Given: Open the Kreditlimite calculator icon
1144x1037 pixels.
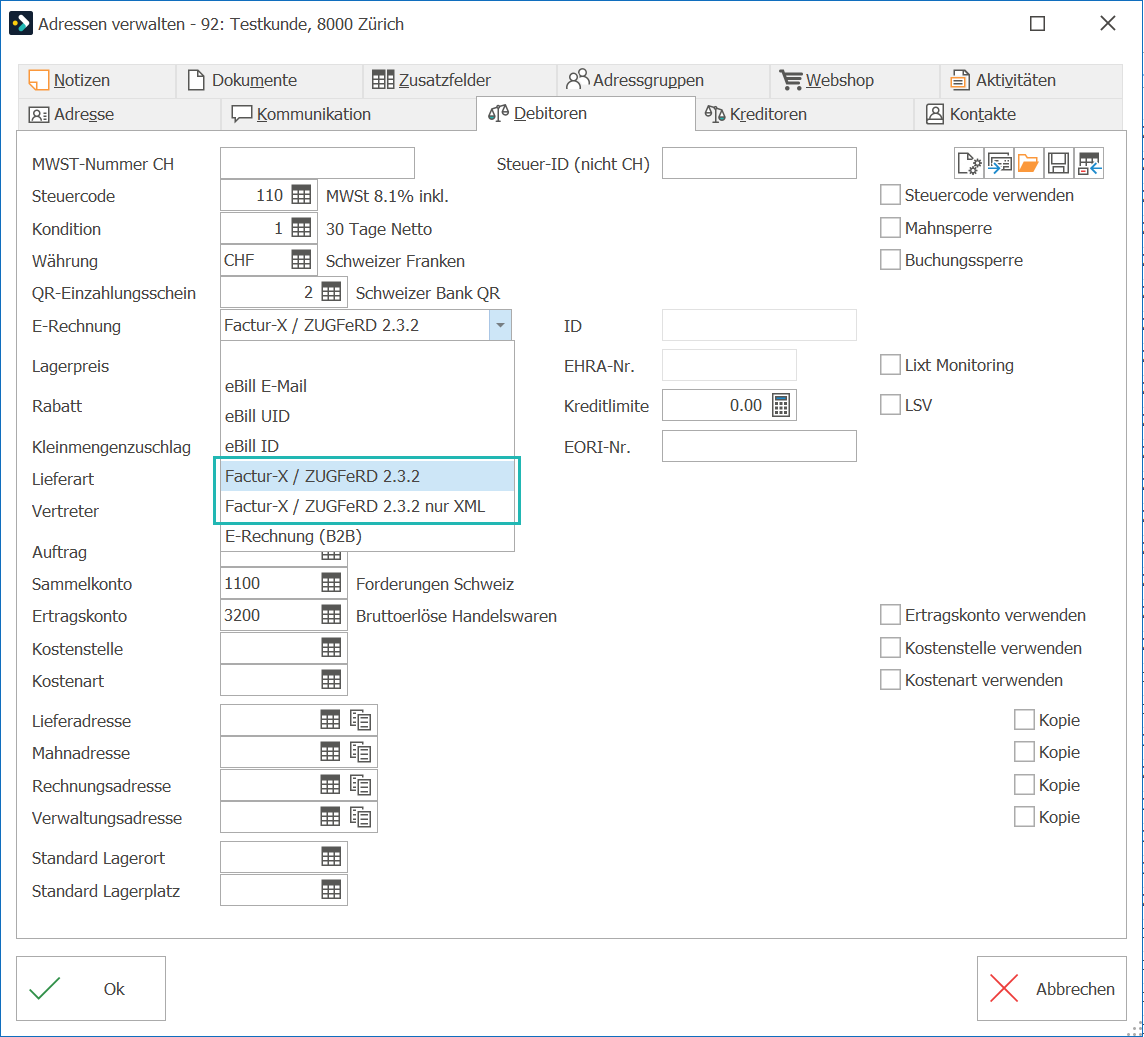Looking at the screenshot, I should (781, 406).
